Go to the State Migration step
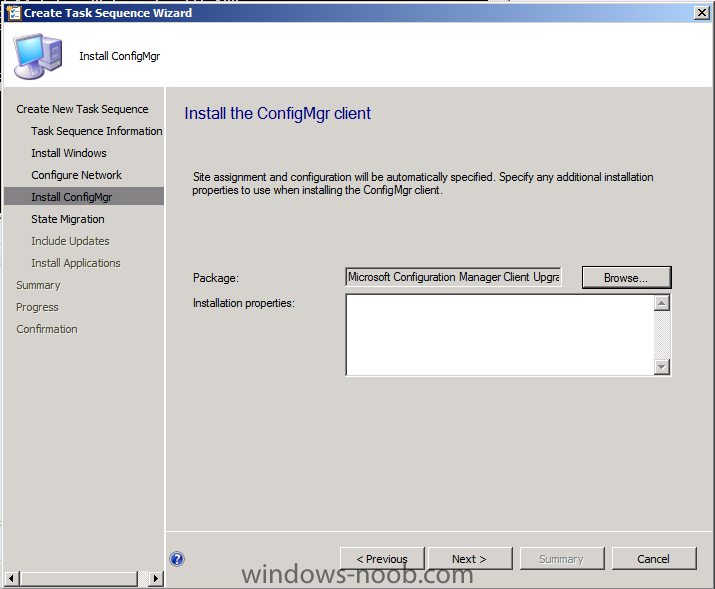This screenshot has width=715, height=589. (x=68, y=219)
